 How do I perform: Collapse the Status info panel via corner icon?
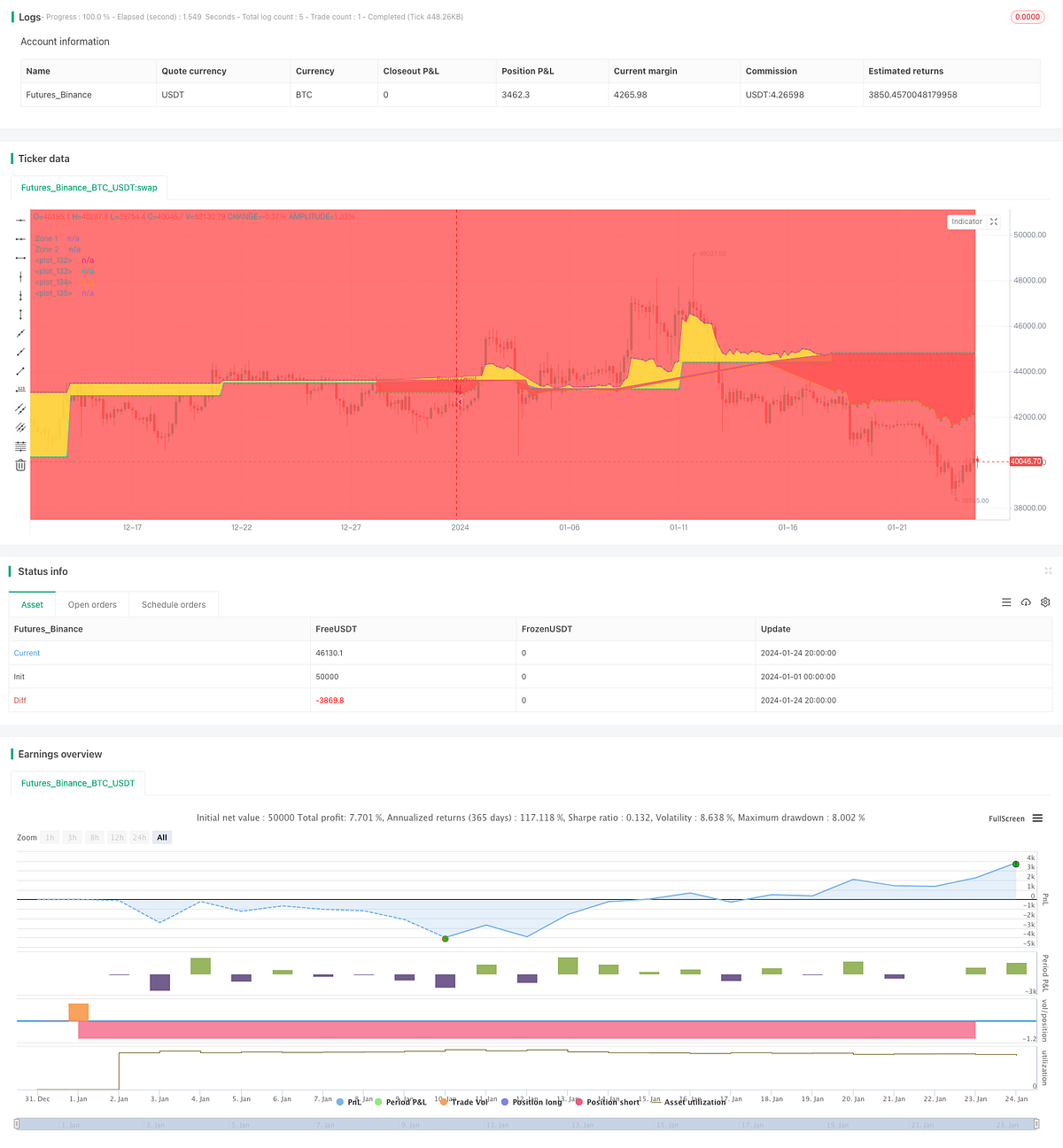tap(1049, 571)
